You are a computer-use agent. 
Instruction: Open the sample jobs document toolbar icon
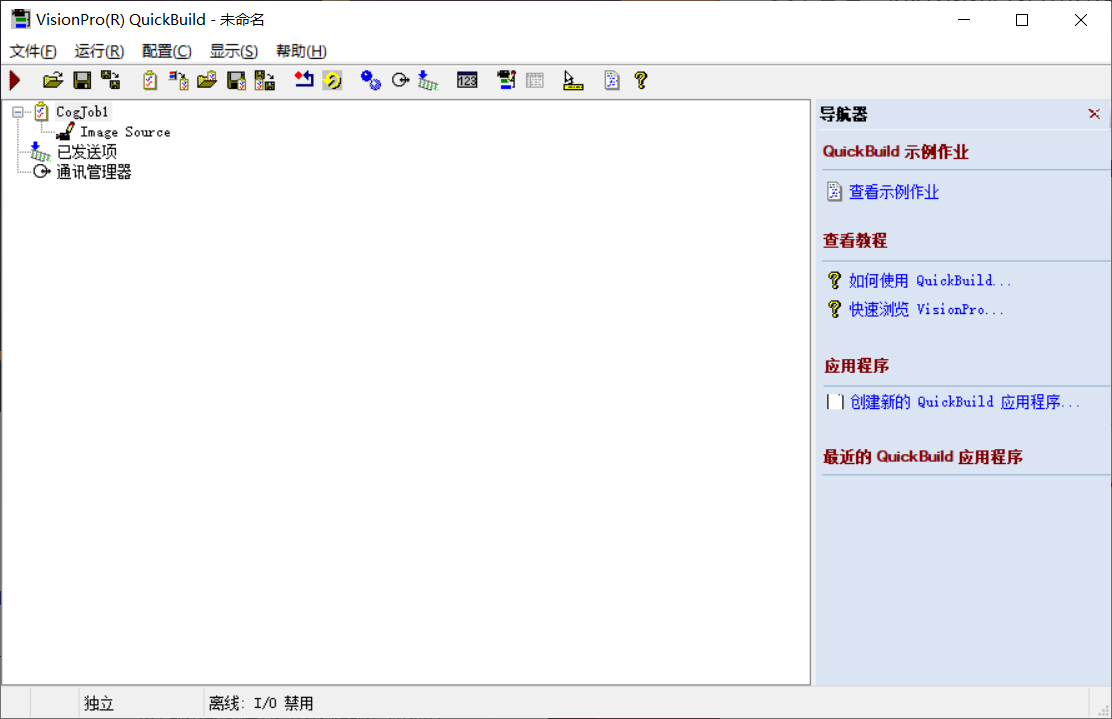click(612, 80)
